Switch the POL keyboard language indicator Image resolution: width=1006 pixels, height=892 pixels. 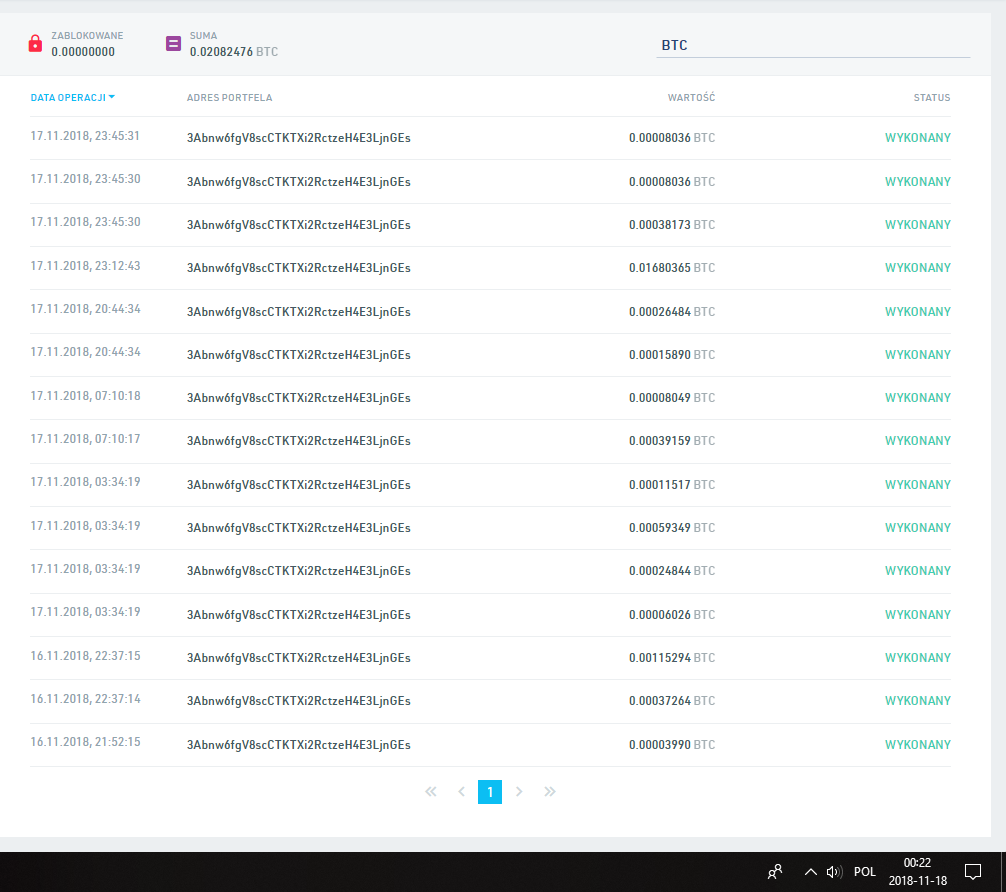click(865, 871)
